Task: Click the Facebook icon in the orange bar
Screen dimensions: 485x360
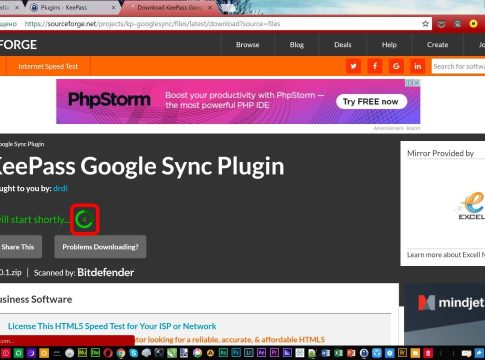Action: [x=375, y=66]
